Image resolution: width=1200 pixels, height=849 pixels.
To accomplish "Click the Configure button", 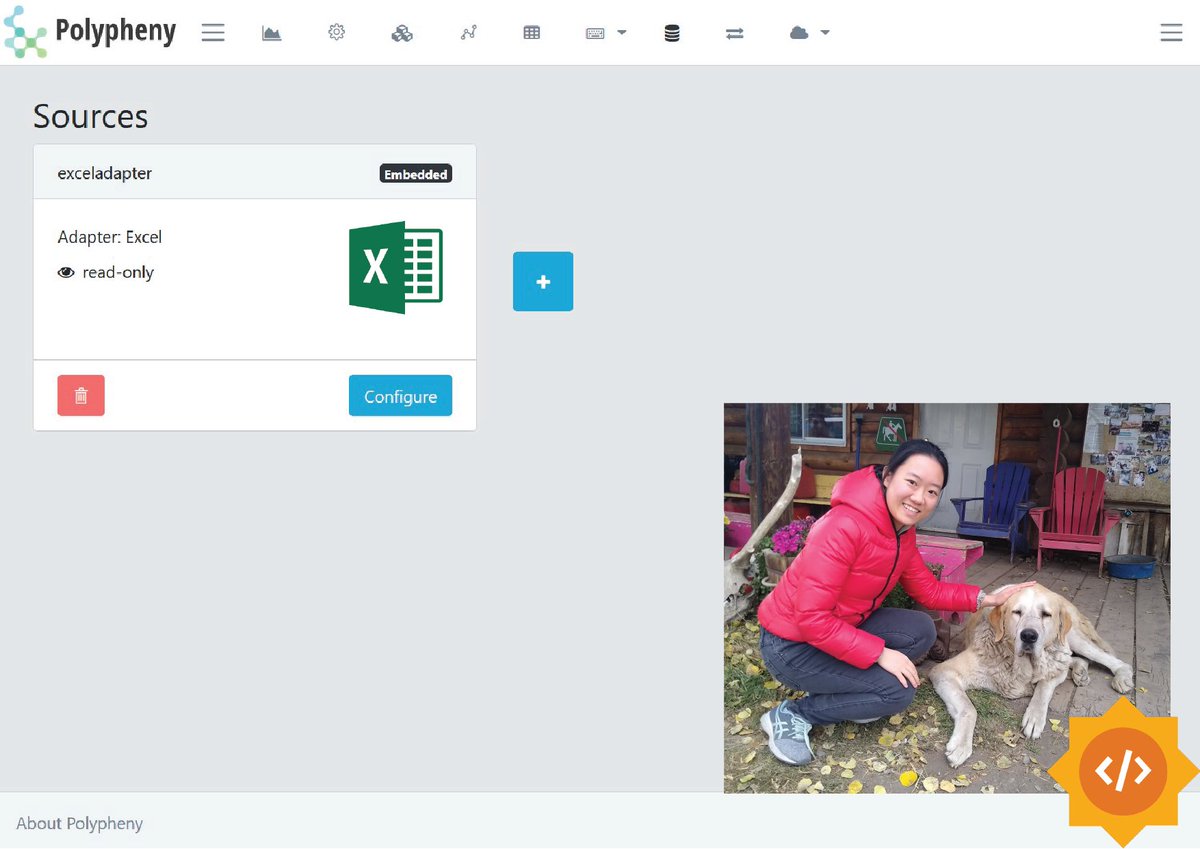I will coord(400,396).
